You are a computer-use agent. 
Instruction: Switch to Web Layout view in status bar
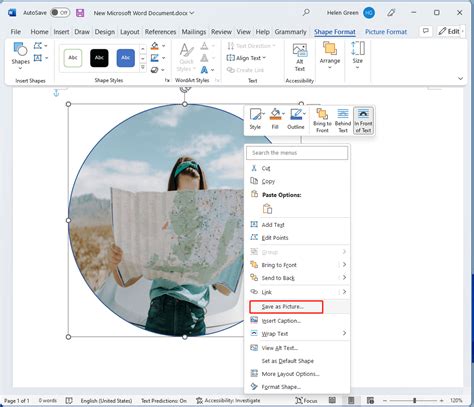370,400
